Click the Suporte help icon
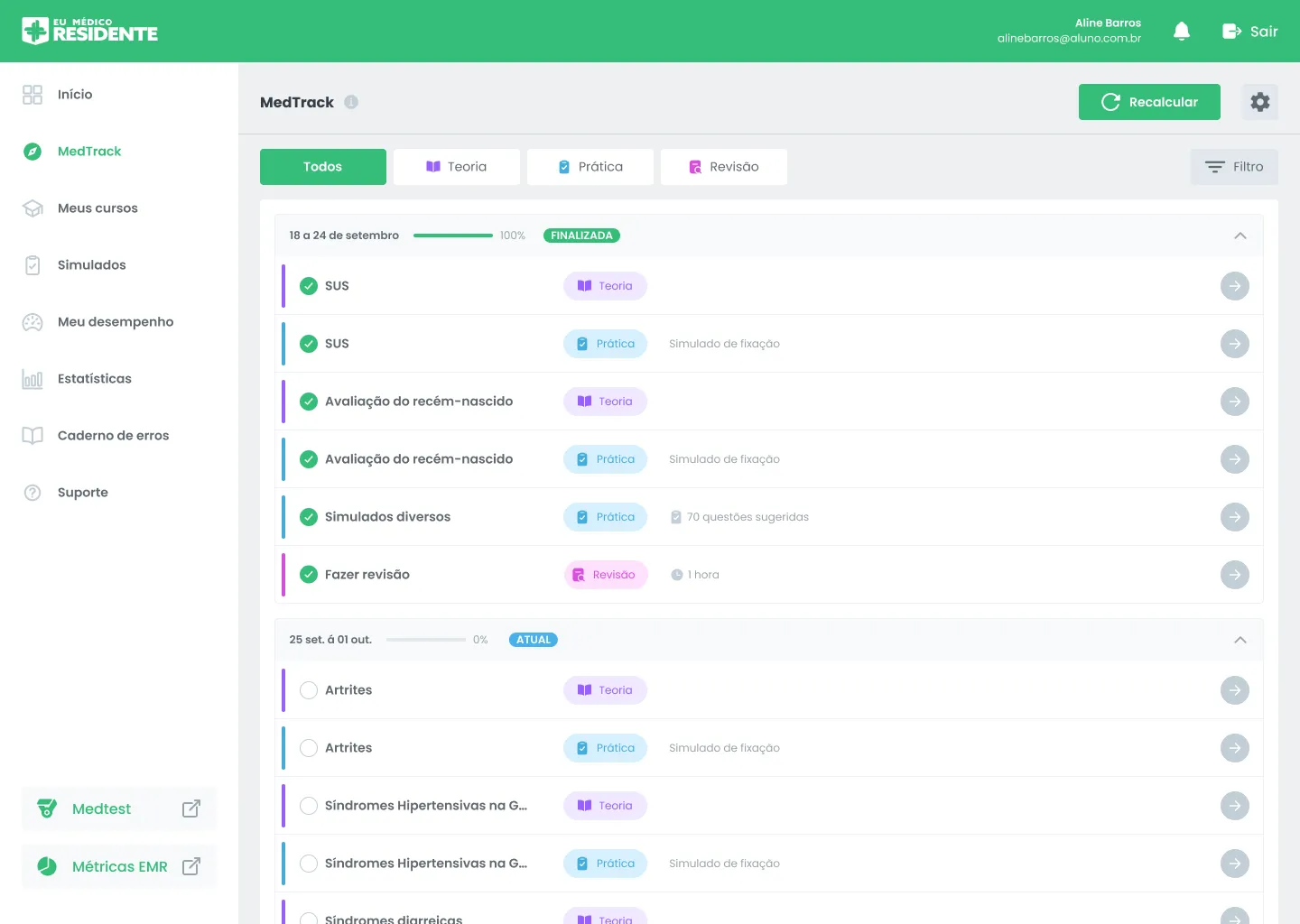 pos(32,493)
